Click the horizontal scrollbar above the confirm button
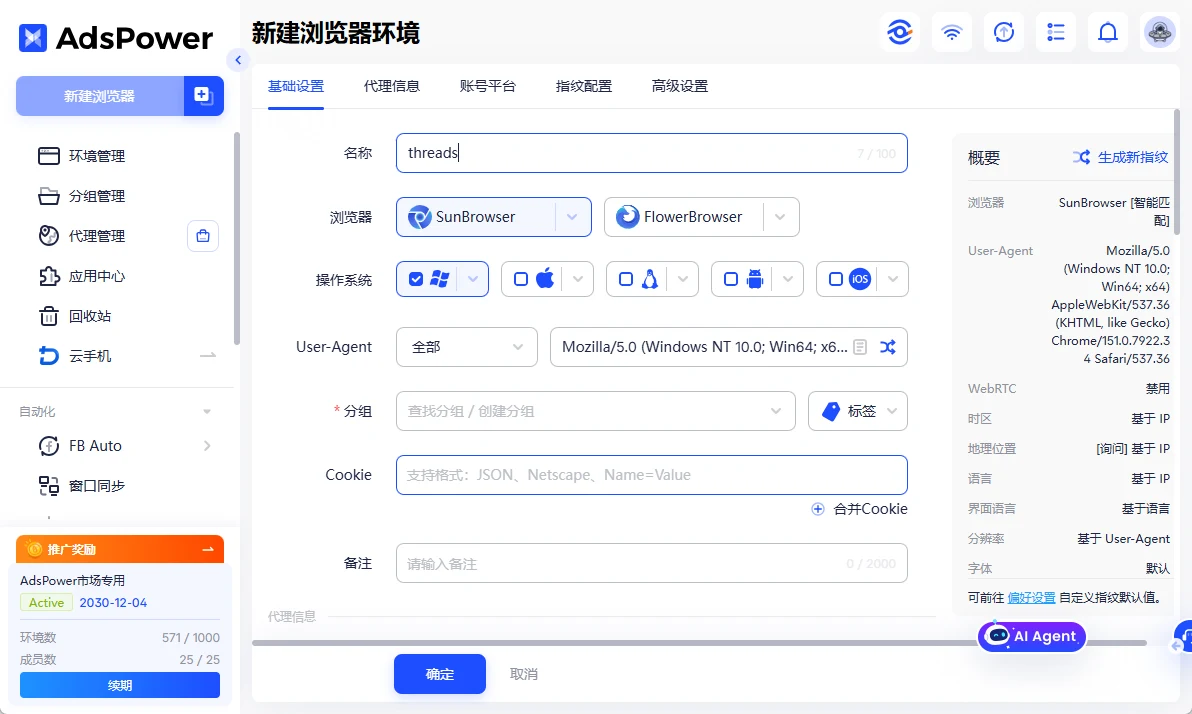The height and width of the screenshot is (714, 1192). [699, 643]
